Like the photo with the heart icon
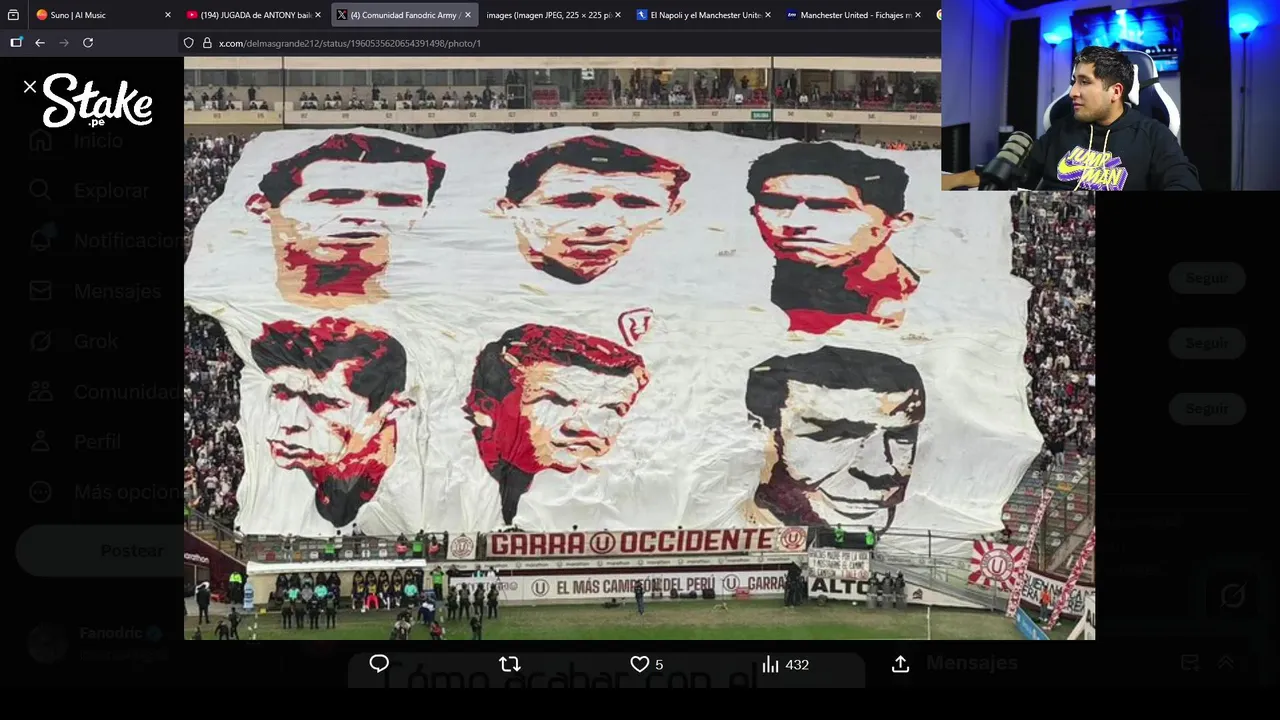The image size is (1280, 720). (639, 664)
